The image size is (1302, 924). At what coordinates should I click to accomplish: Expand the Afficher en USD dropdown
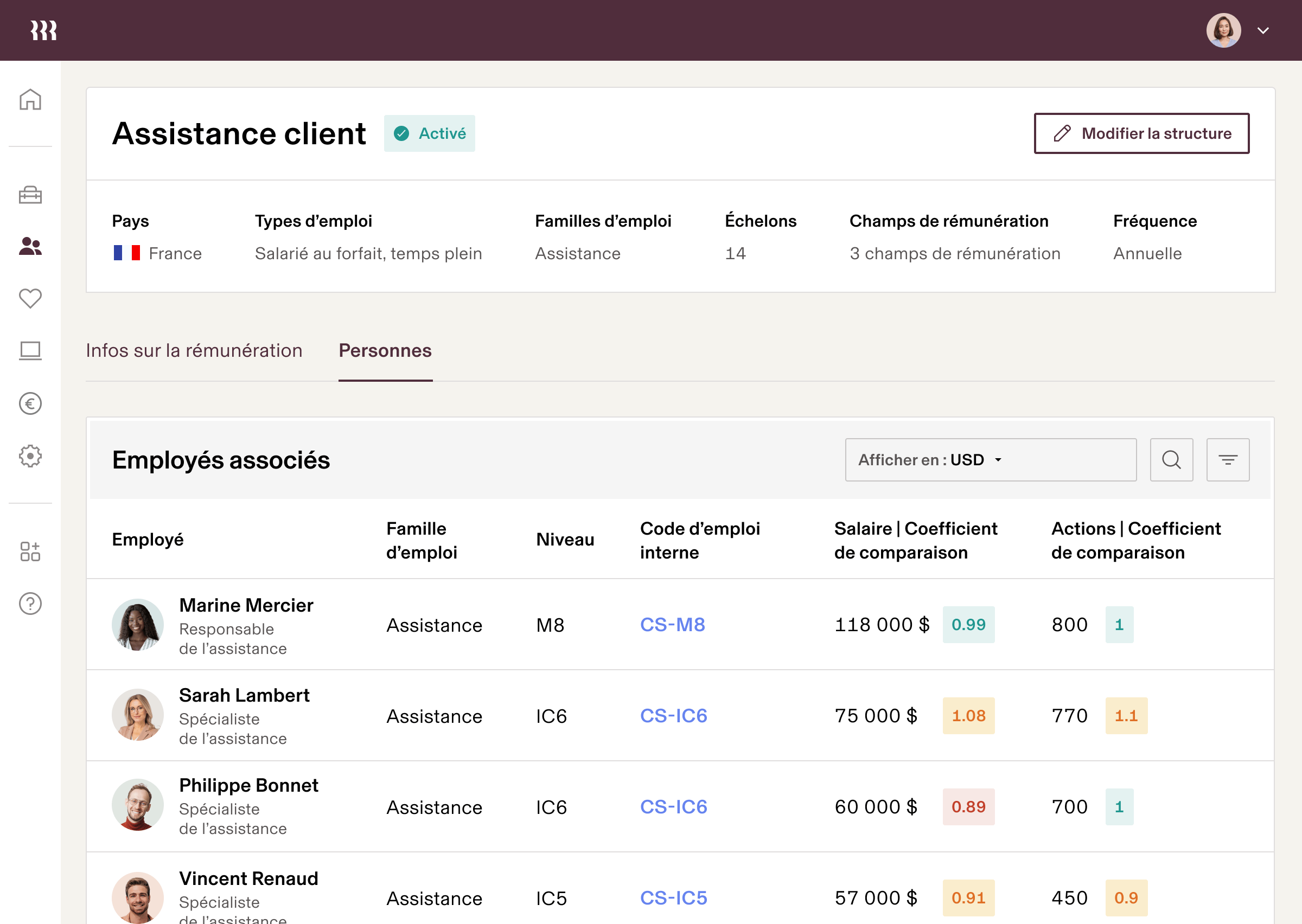[x=990, y=460]
